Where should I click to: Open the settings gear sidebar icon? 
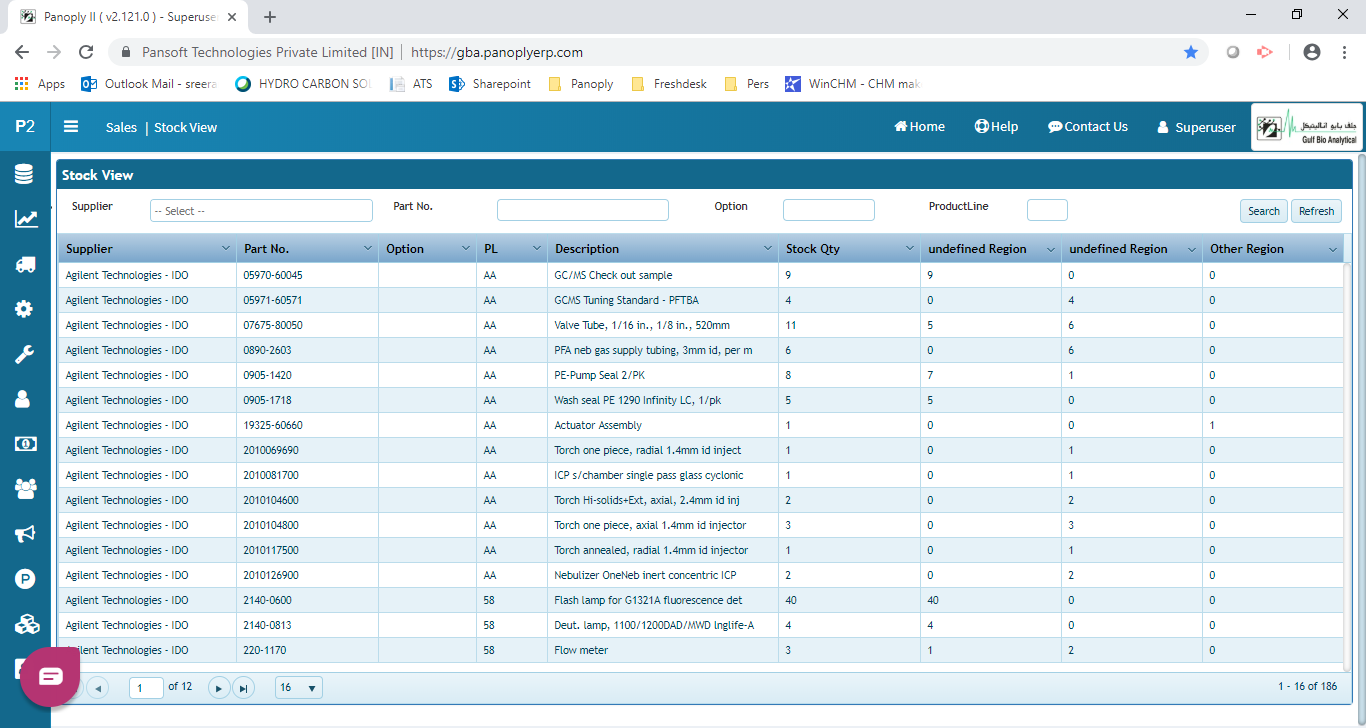click(24, 309)
